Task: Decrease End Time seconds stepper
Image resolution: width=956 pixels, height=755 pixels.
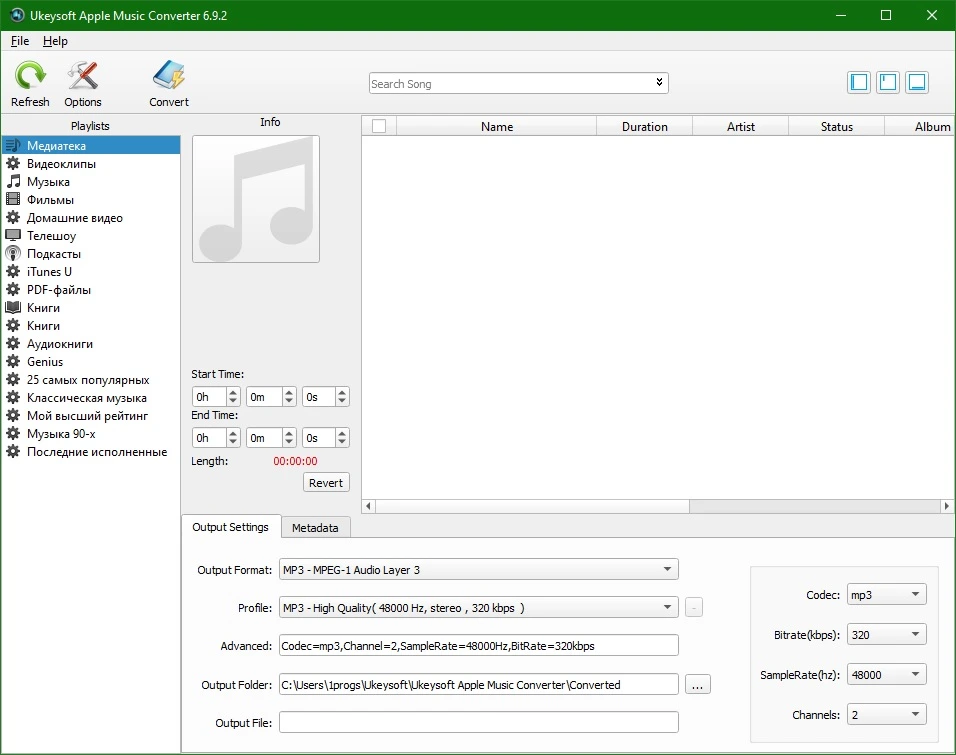Action: 342,442
